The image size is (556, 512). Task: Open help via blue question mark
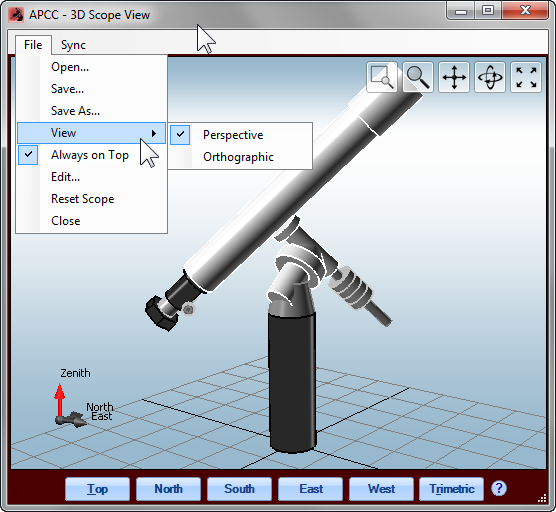499,489
